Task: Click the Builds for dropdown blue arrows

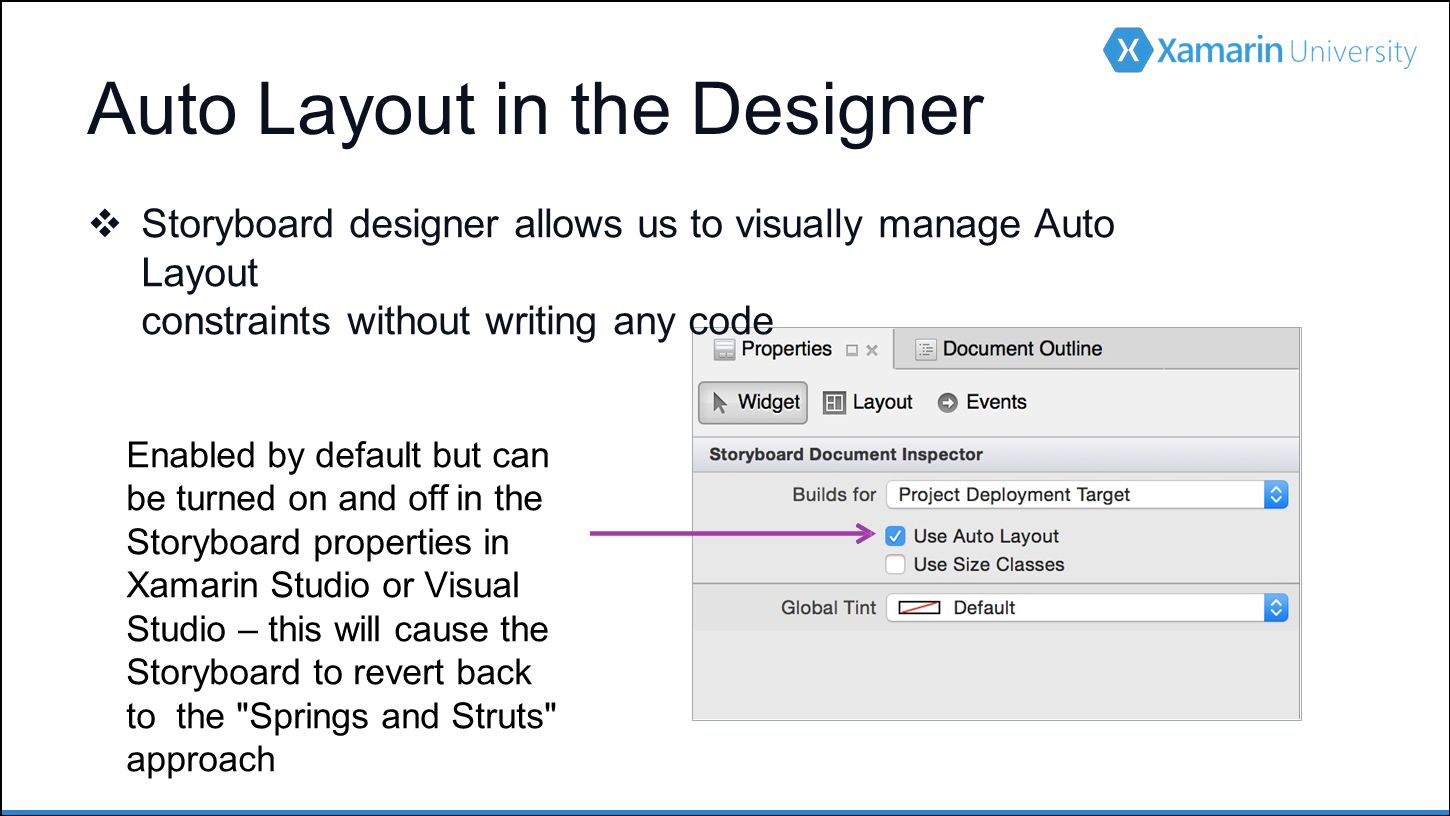Action: [x=1275, y=495]
